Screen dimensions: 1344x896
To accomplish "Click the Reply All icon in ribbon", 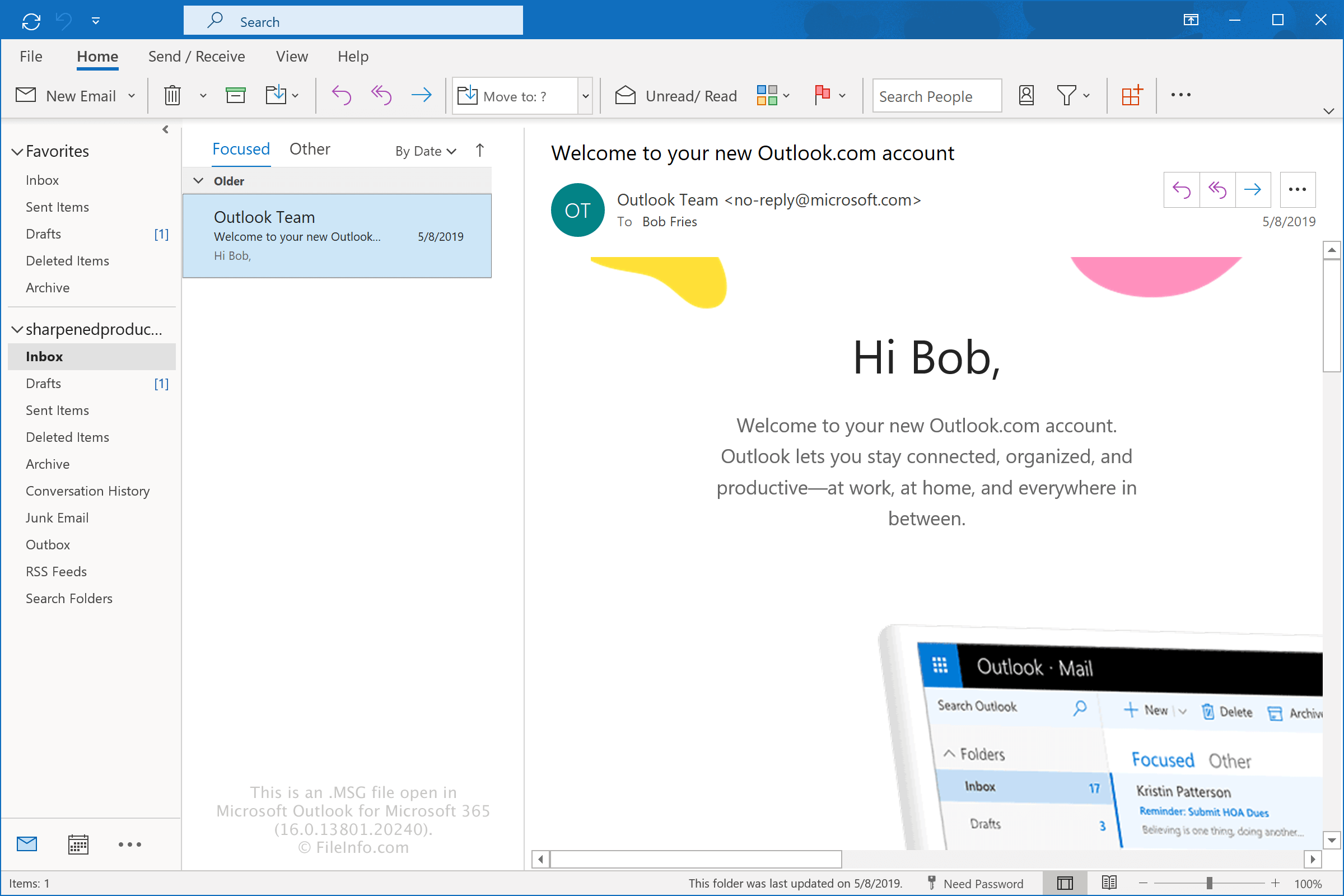I will tap(381, 95).
